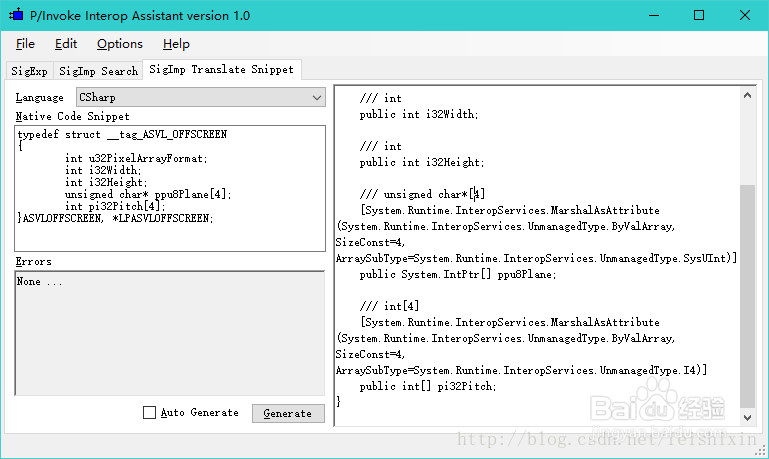Click the Native Code Snippet label
769x459 pixels.
(x=73, y=116)
